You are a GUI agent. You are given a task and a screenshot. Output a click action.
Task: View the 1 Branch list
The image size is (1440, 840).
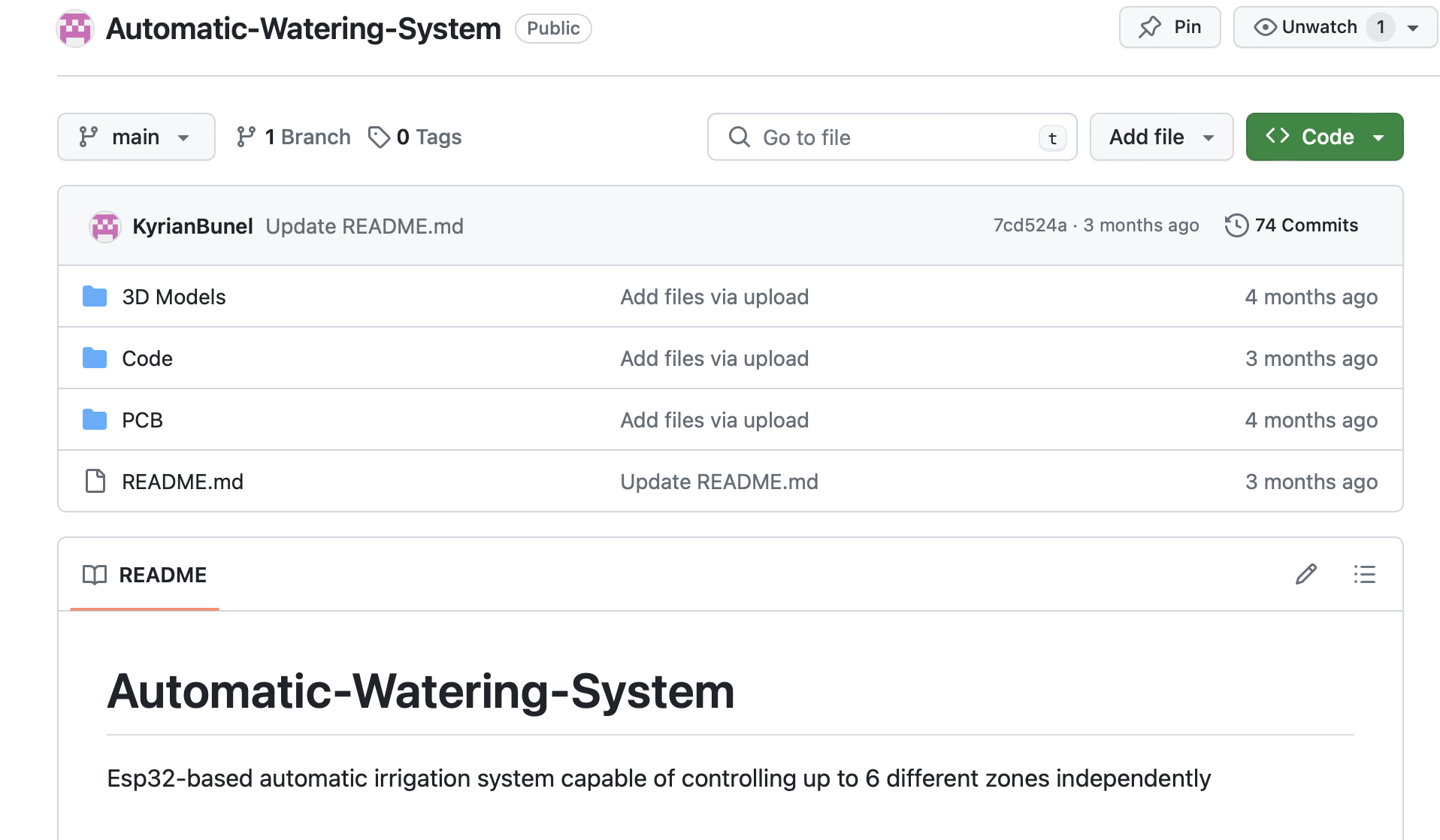click(x=293, y=137)
